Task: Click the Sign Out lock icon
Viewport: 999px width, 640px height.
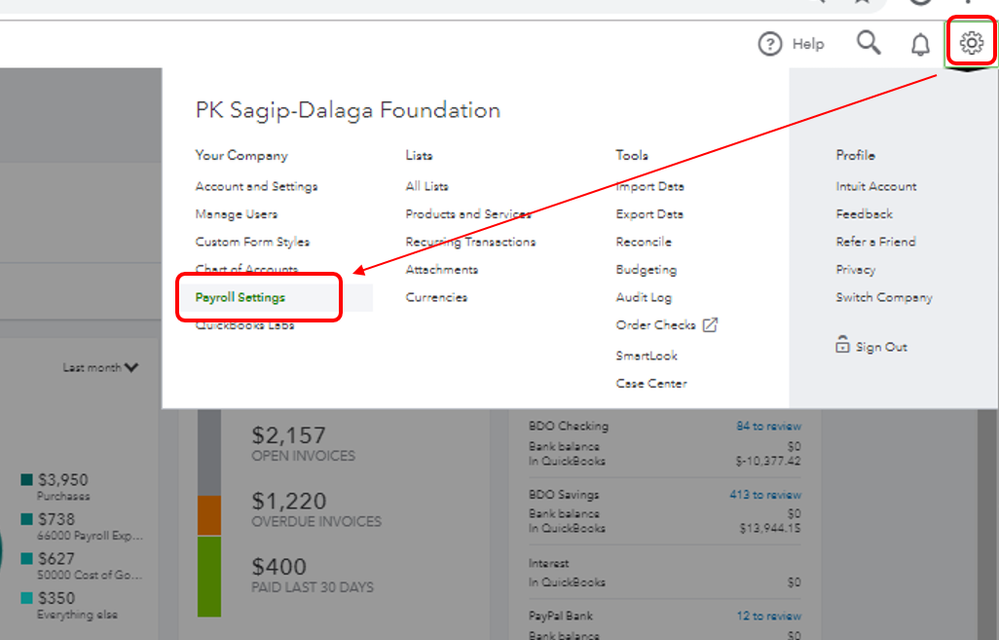Action: click(842, 346)
